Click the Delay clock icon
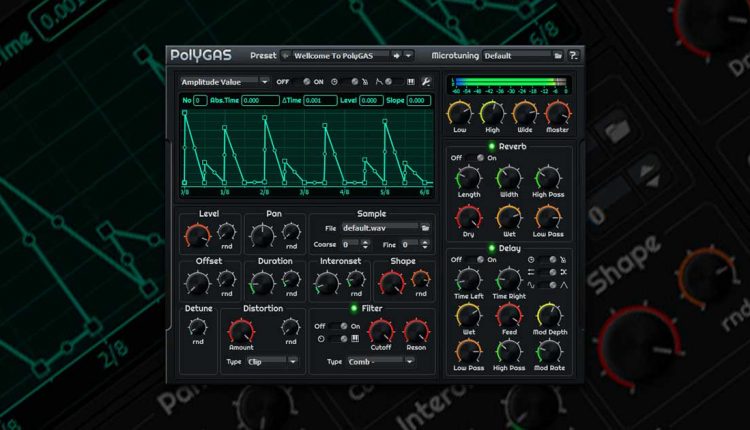Image resolution: width=750 pixels, height=430 pixels. click(531, 260)
